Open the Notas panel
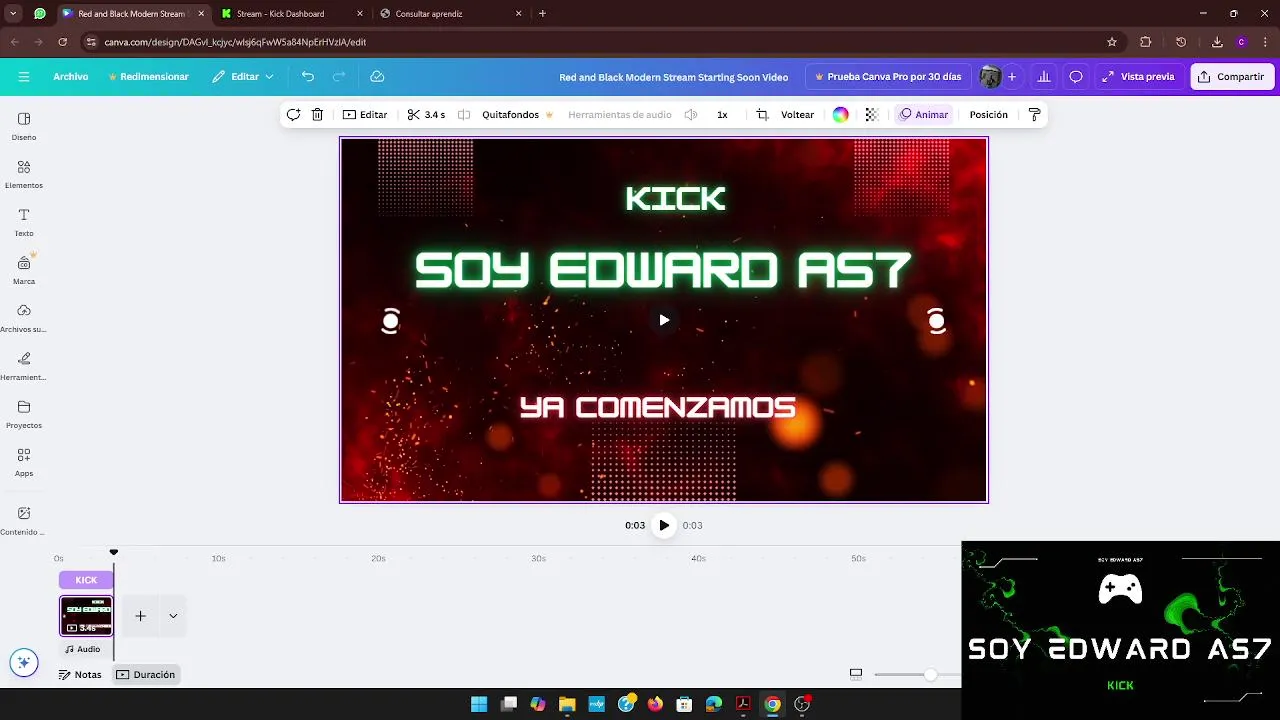Image resolution: width=1280 pixels, height=720 pixels. pos(80,675)
